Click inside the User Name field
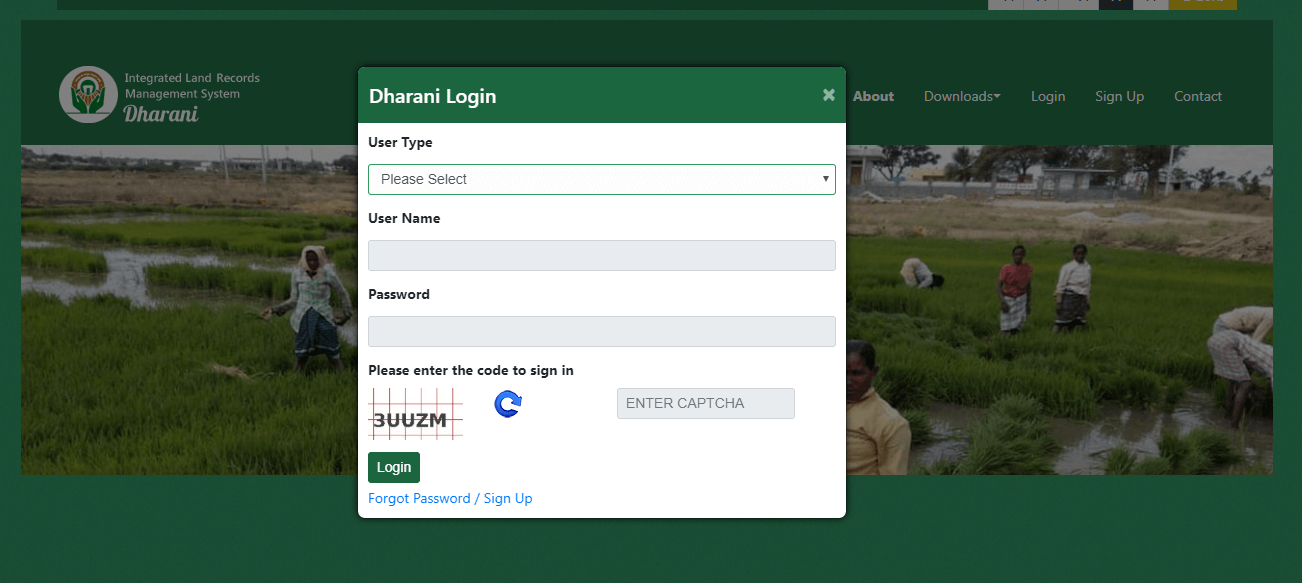The width and height of the screenshot is (1302, 583). tap(602, 255)
